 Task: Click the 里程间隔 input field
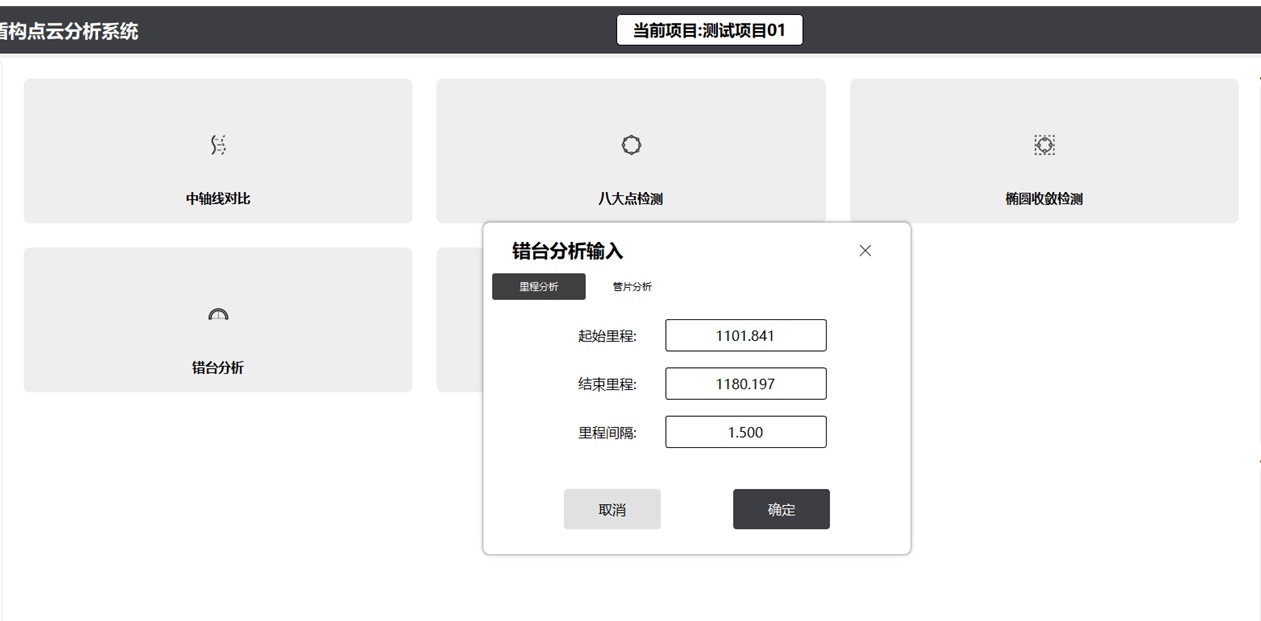click(746, 432)
